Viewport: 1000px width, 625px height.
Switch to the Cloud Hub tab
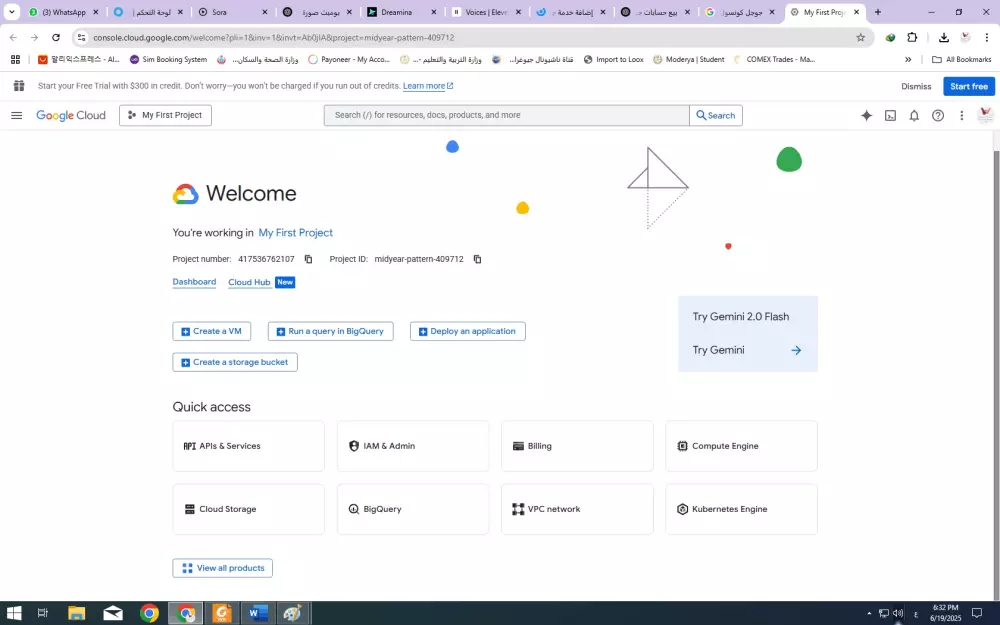pyautogui.click(x=249, y=281)
